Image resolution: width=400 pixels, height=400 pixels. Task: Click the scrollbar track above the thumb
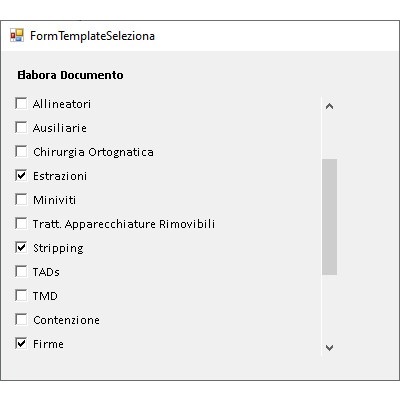click(329, 137)
